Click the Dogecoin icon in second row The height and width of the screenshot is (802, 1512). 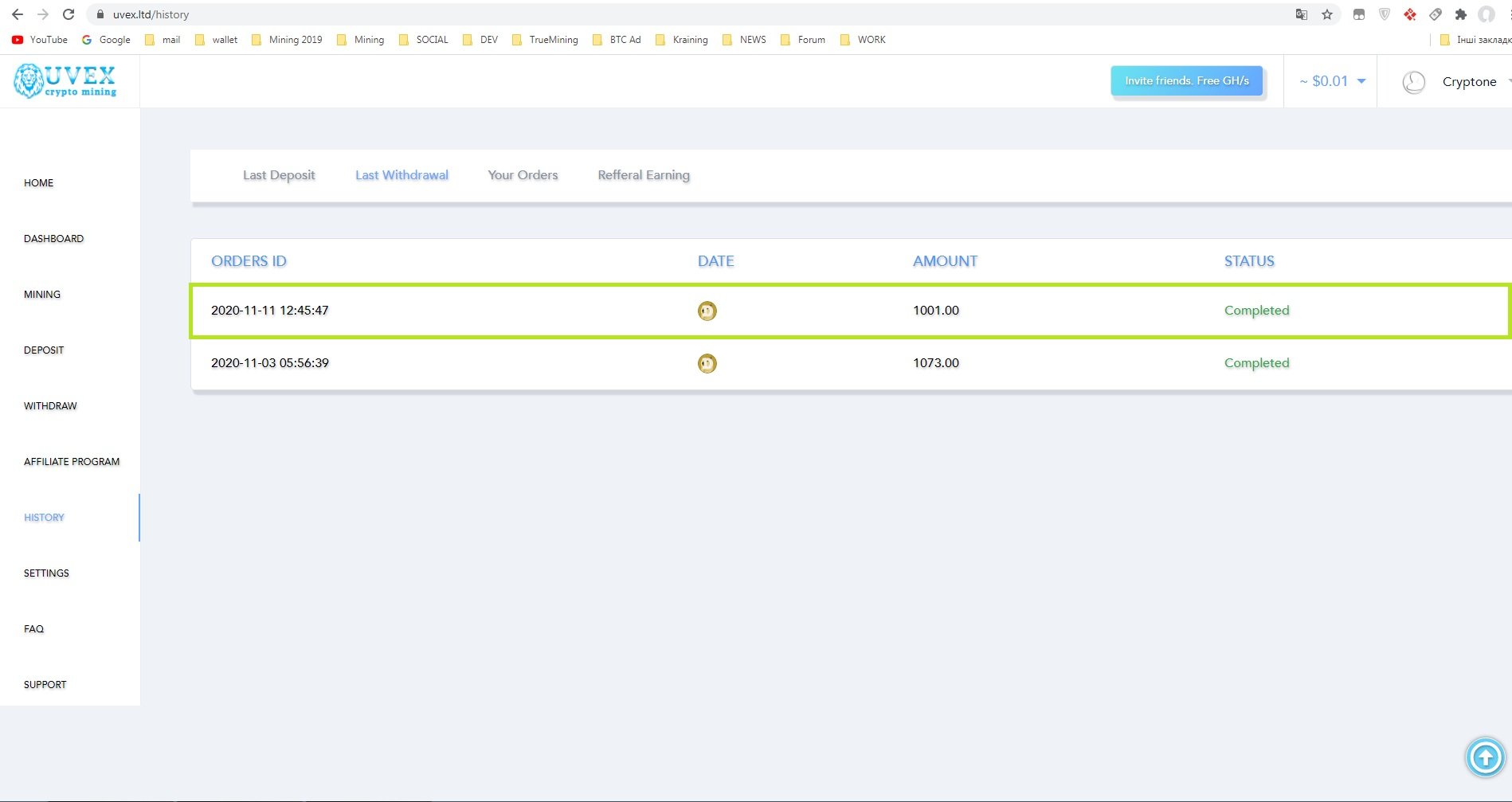pos(707,363)
